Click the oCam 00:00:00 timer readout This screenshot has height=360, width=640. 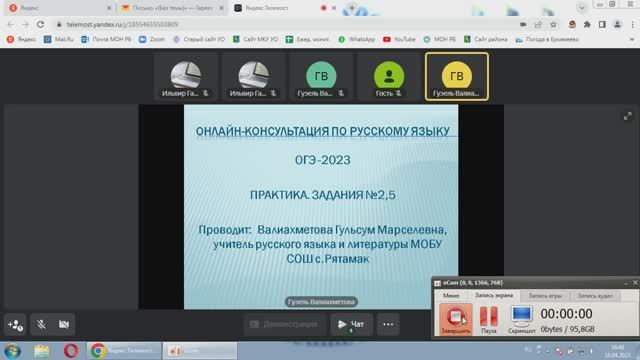[x=566, y=314]
